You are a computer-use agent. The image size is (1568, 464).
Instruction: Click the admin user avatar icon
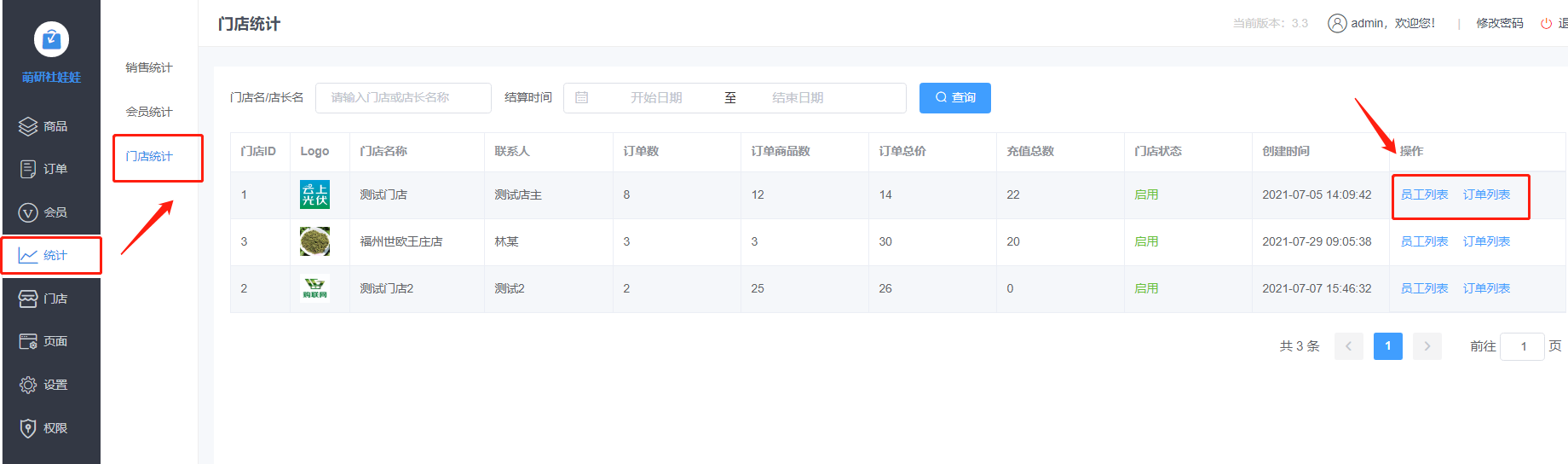[1337, 23]
